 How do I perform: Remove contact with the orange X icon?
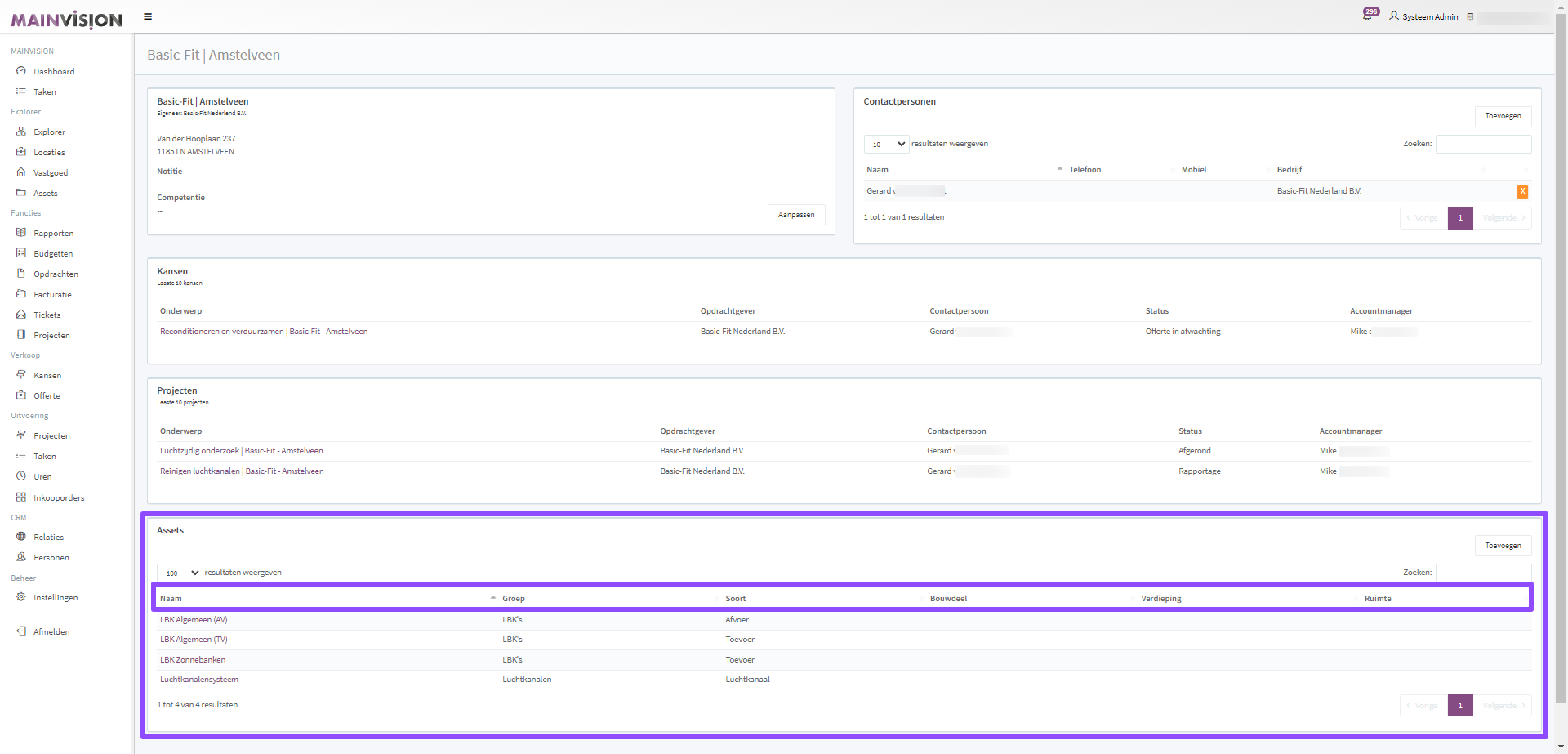[x=1522, y=191]
